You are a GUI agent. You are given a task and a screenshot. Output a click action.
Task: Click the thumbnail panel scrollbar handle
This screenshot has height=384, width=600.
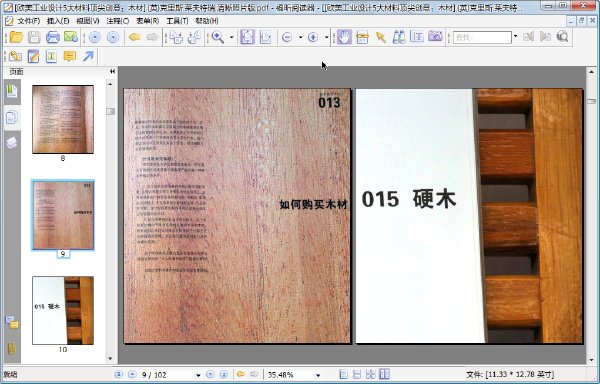click(x=111, y=111)
